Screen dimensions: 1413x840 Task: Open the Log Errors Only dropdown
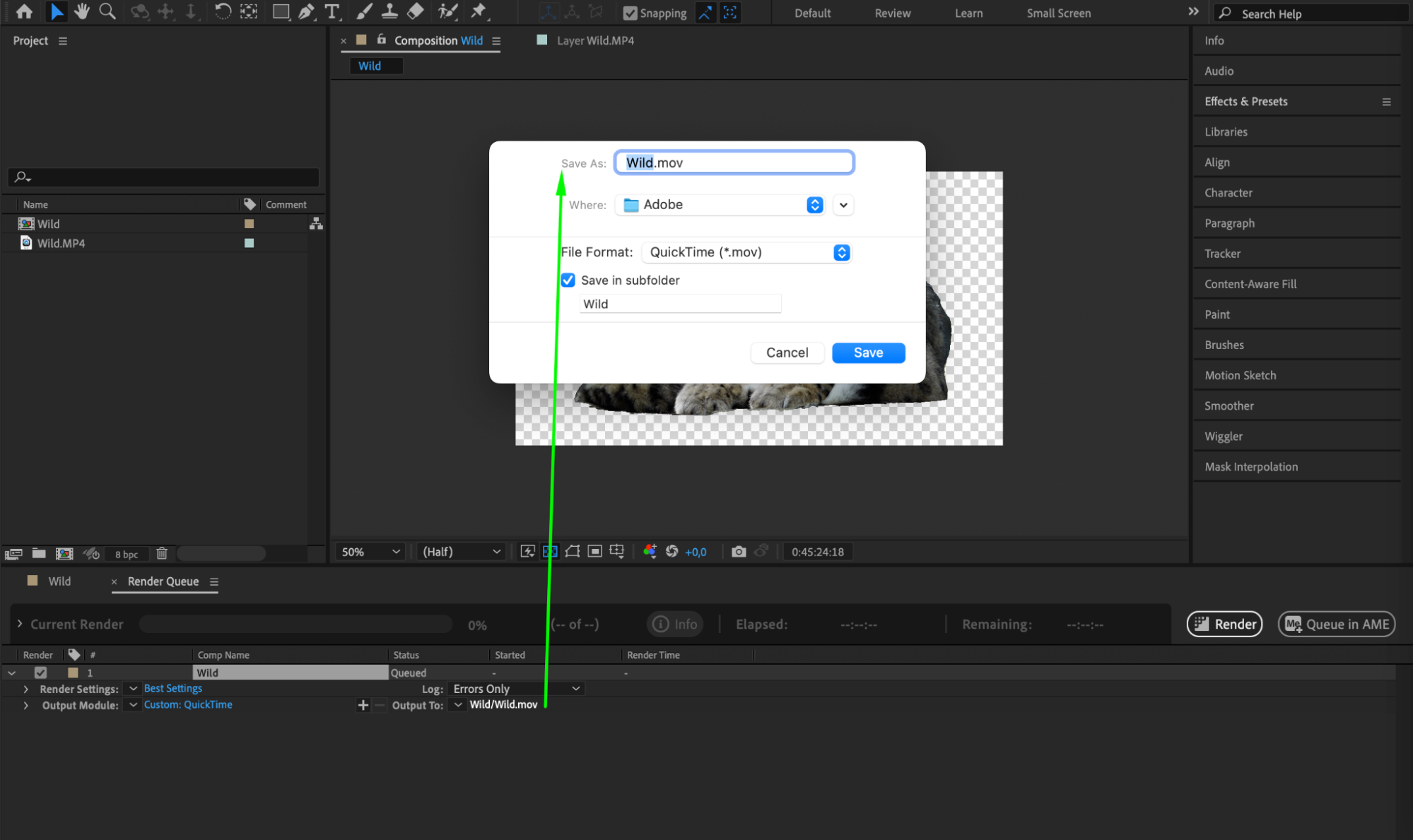516,689
